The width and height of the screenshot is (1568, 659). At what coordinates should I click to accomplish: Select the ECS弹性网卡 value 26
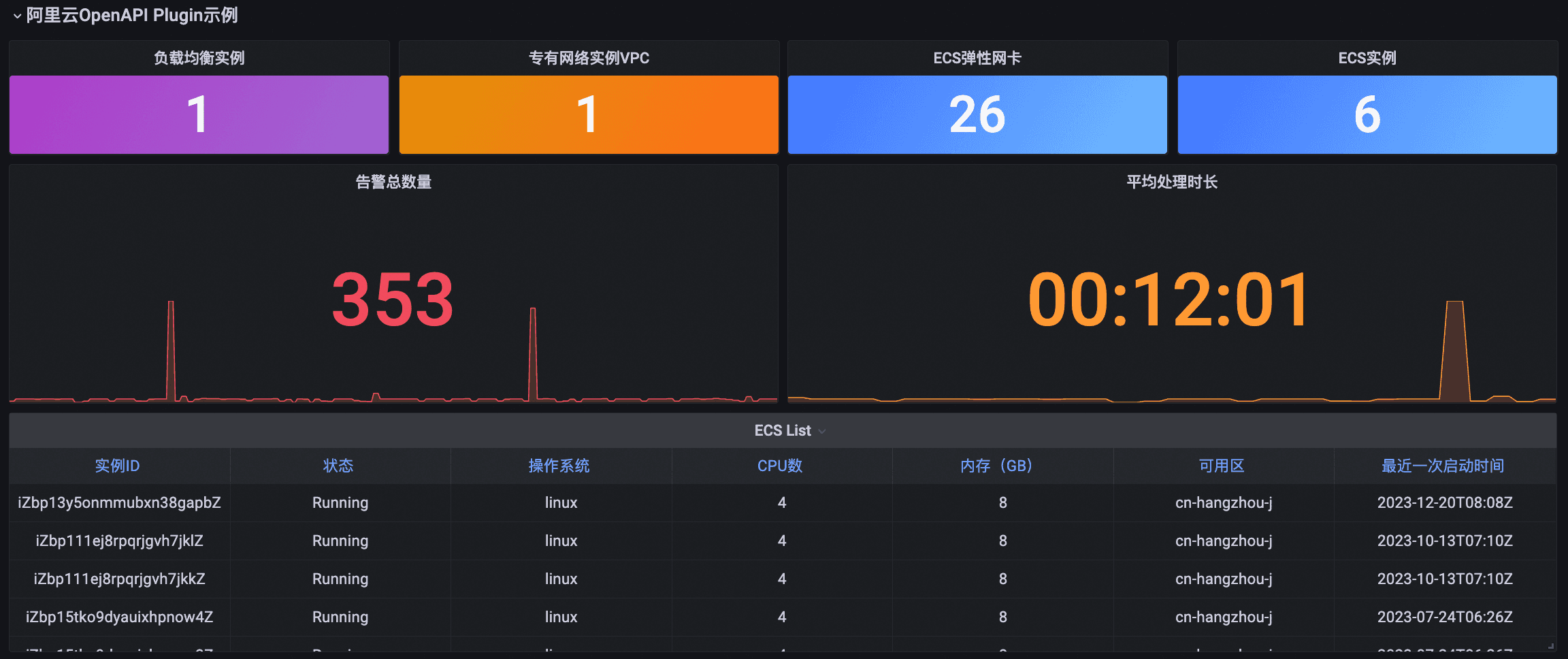tap(977, 114)
